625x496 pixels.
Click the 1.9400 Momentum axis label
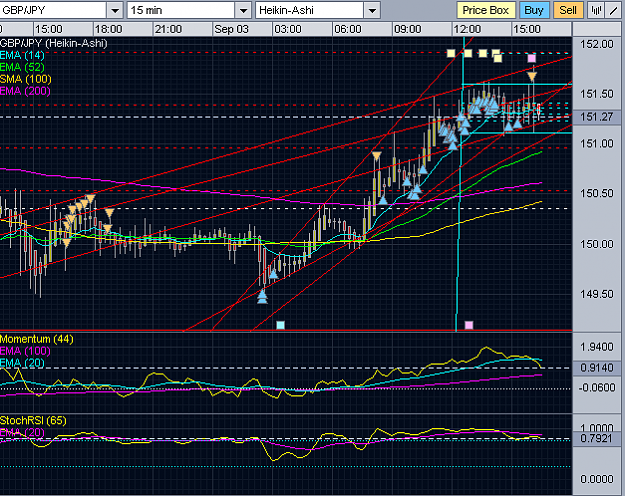pyautogui.click(x=597, y=347)
